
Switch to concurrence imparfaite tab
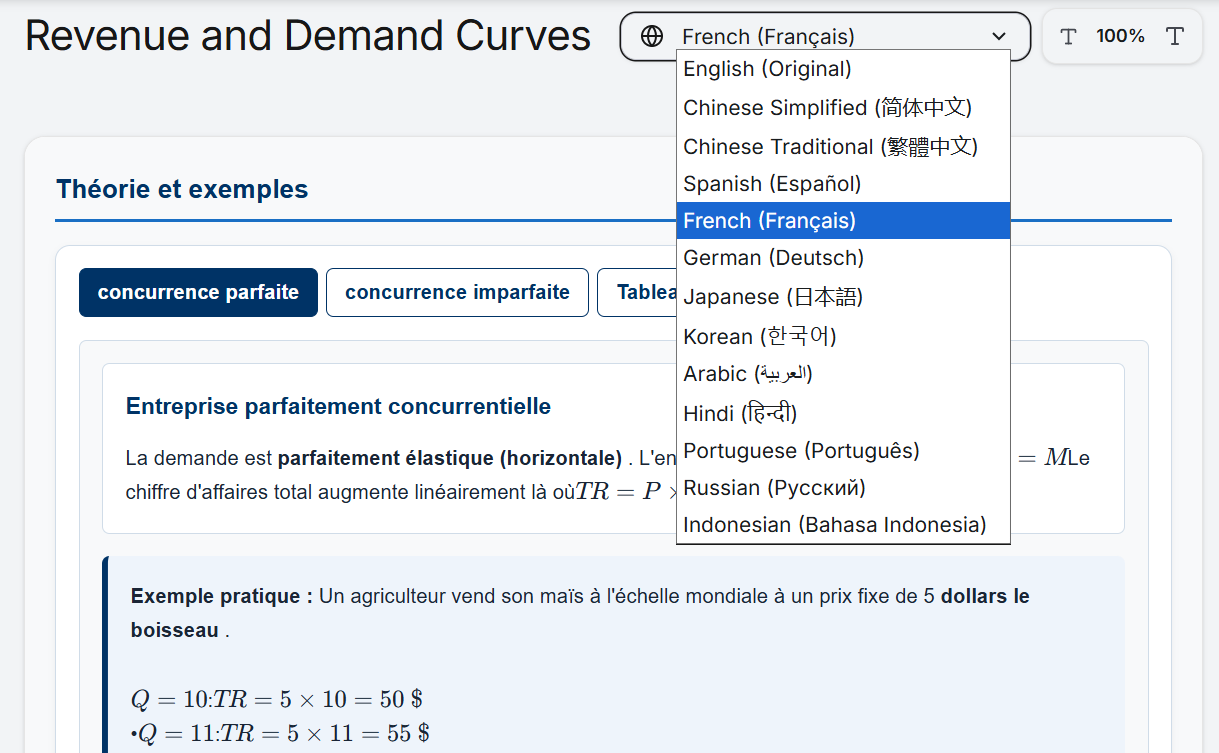coord(457,292)
